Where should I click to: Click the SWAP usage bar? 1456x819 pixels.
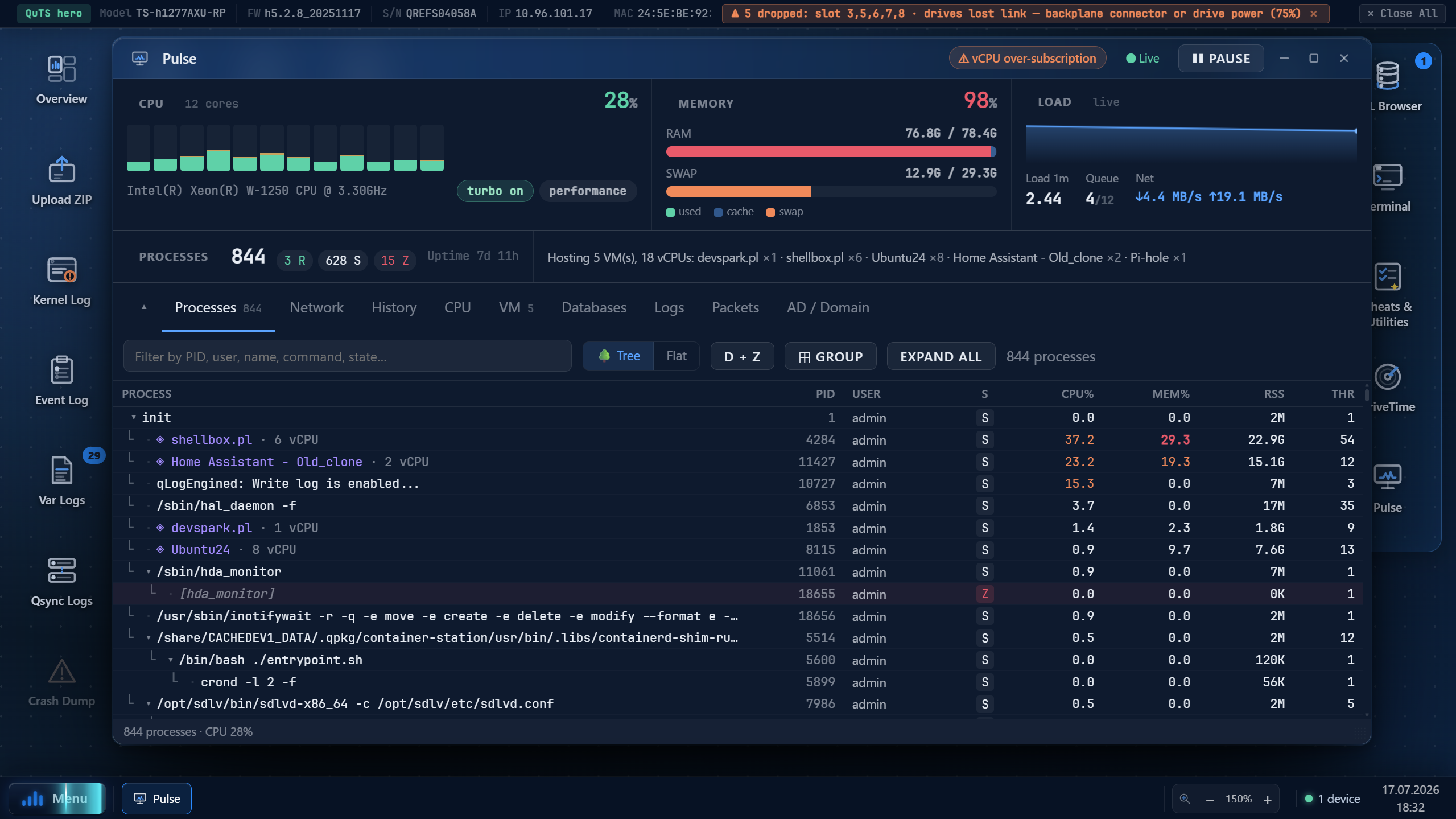click(x=831, y=192)
